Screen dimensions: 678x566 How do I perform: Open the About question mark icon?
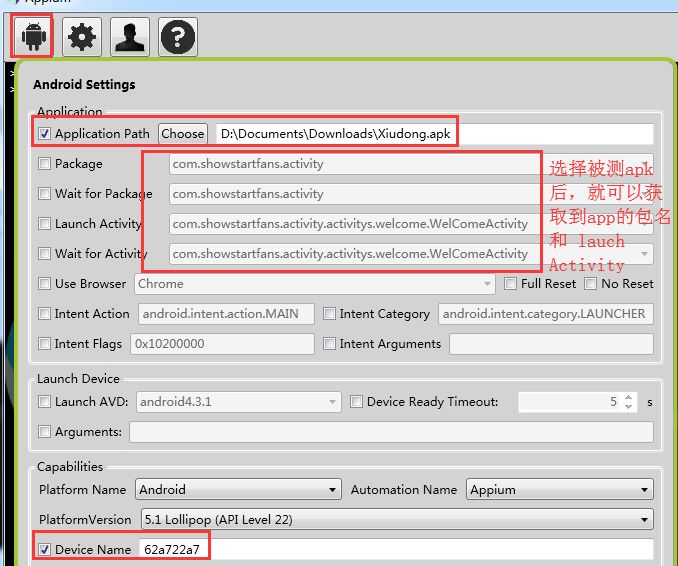tap(178, 37)
